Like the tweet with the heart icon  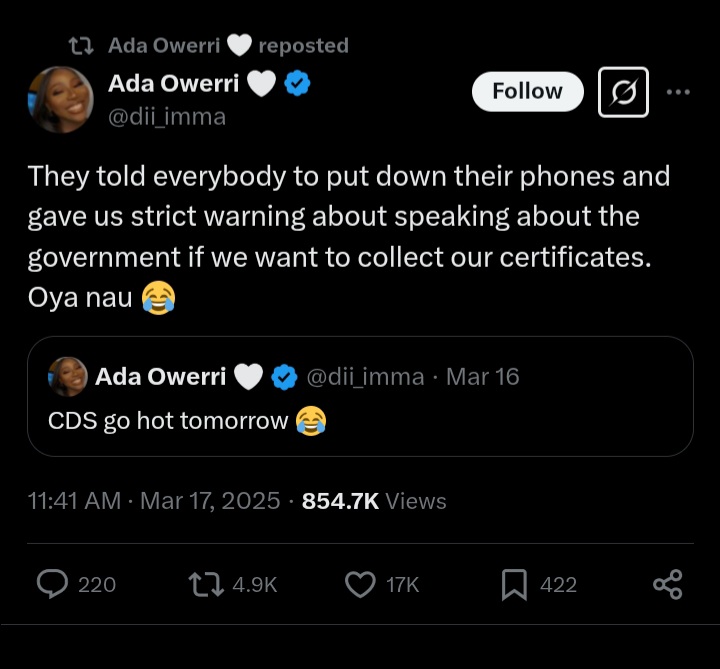coord(359,584)
